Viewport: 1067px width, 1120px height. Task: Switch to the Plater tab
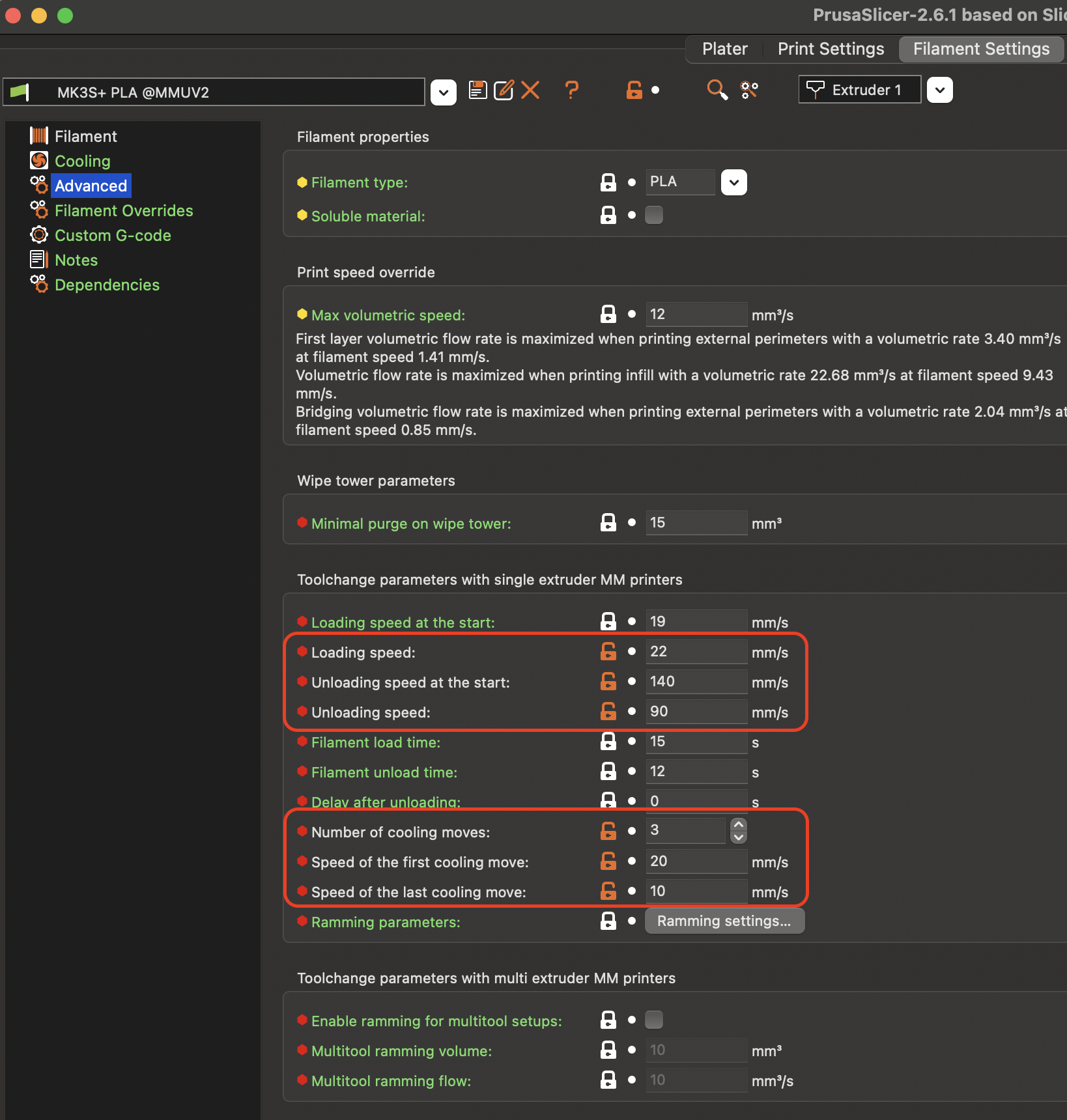click(x=724, y=48)
